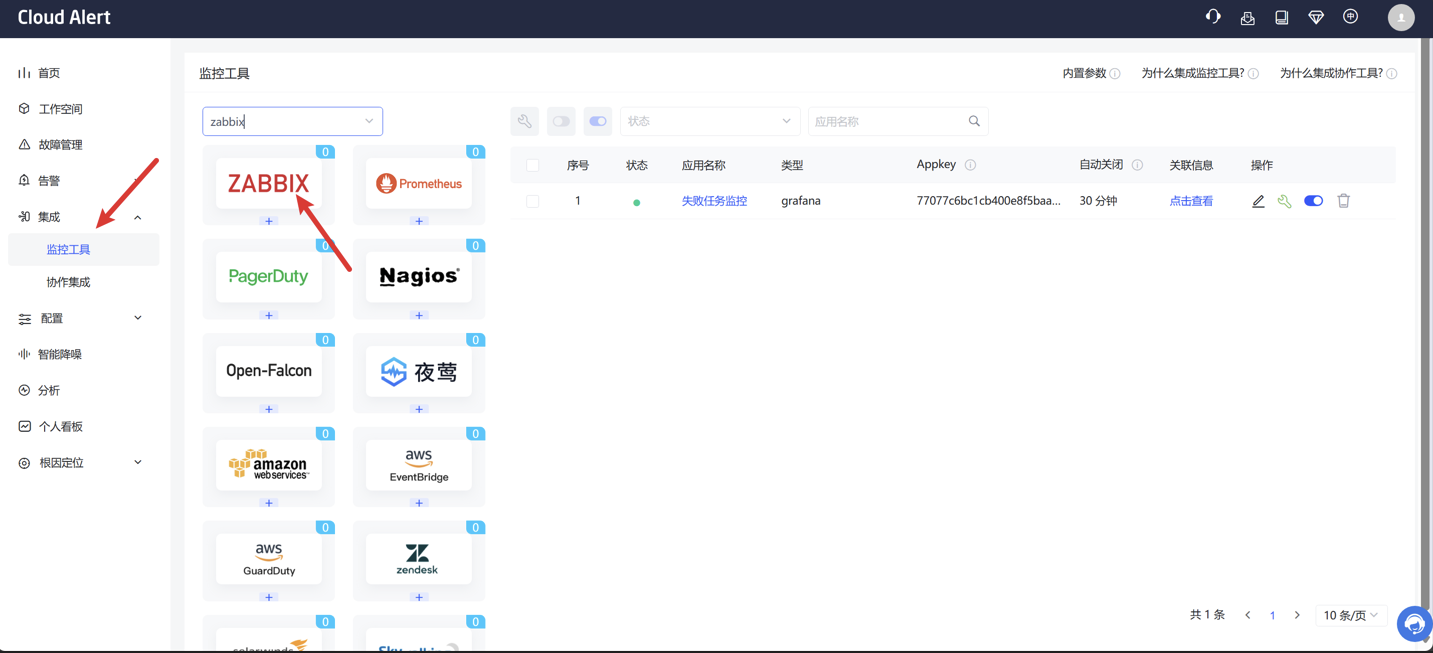Open the 状态 filter dropdown
Screen dimensions: 1433x653
coord(710,121)
